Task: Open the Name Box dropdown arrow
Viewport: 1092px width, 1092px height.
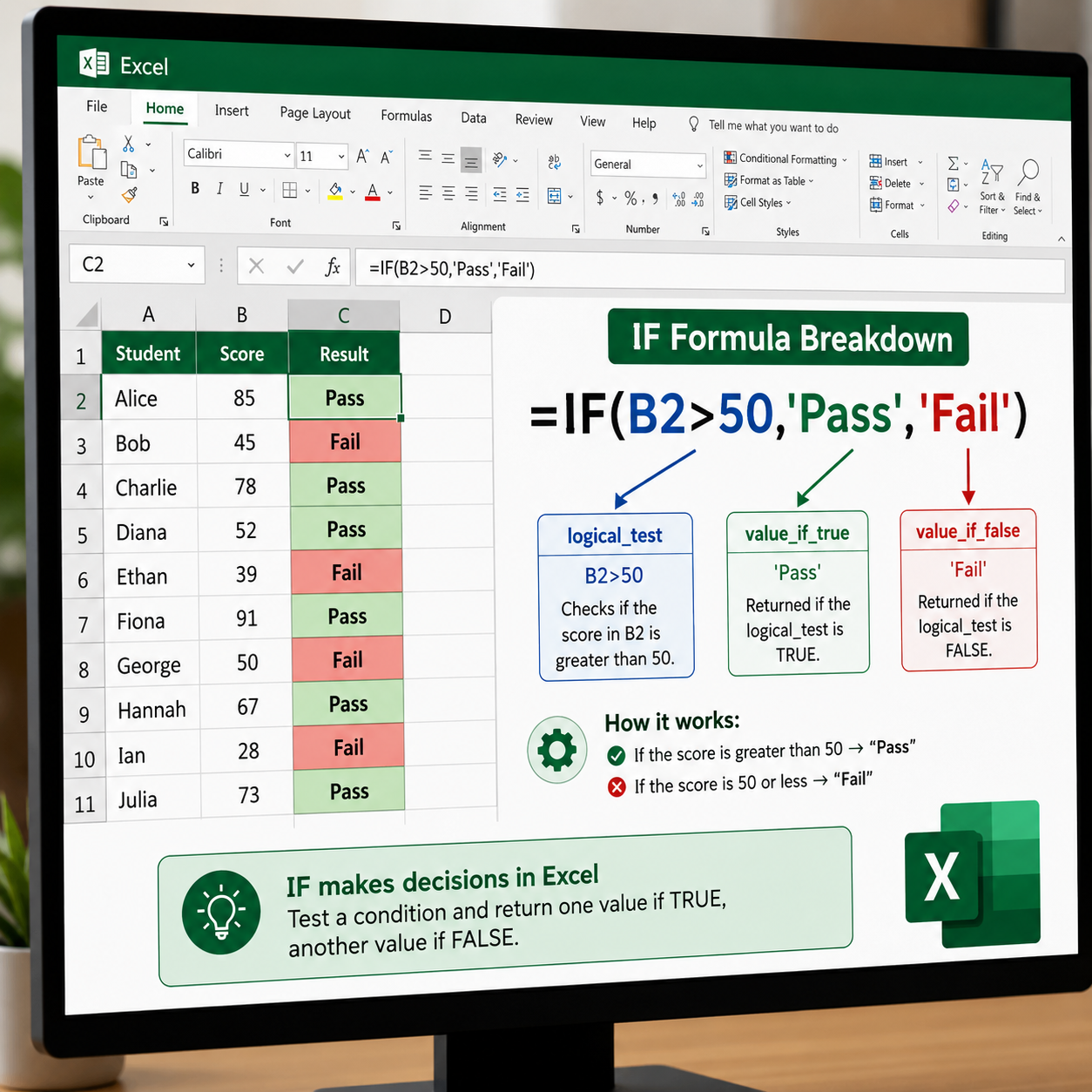Action: coord(191,266)
